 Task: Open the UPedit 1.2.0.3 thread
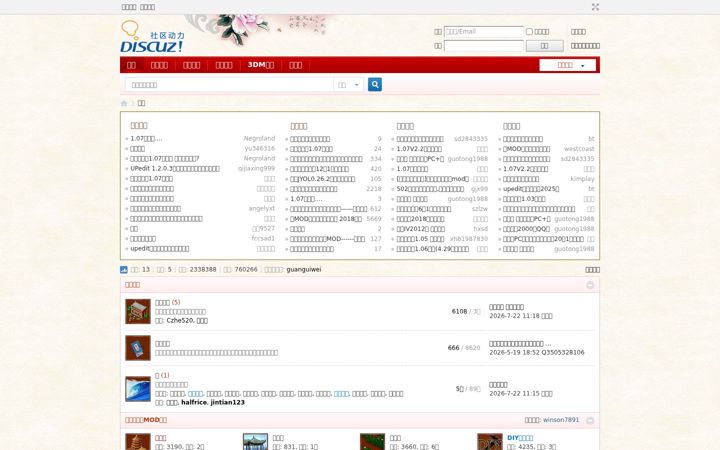coord(175,169)
